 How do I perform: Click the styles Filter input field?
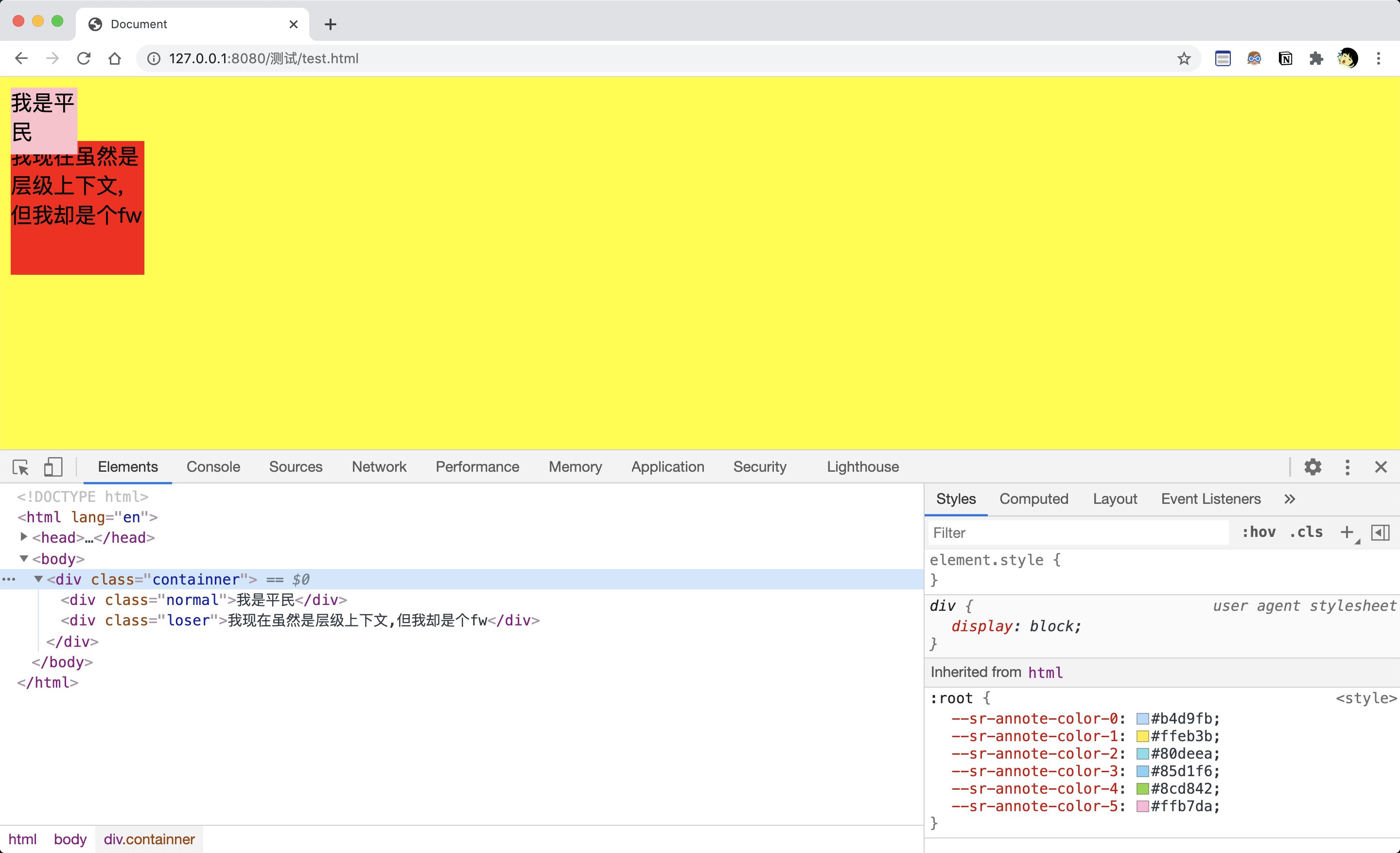1077,533
